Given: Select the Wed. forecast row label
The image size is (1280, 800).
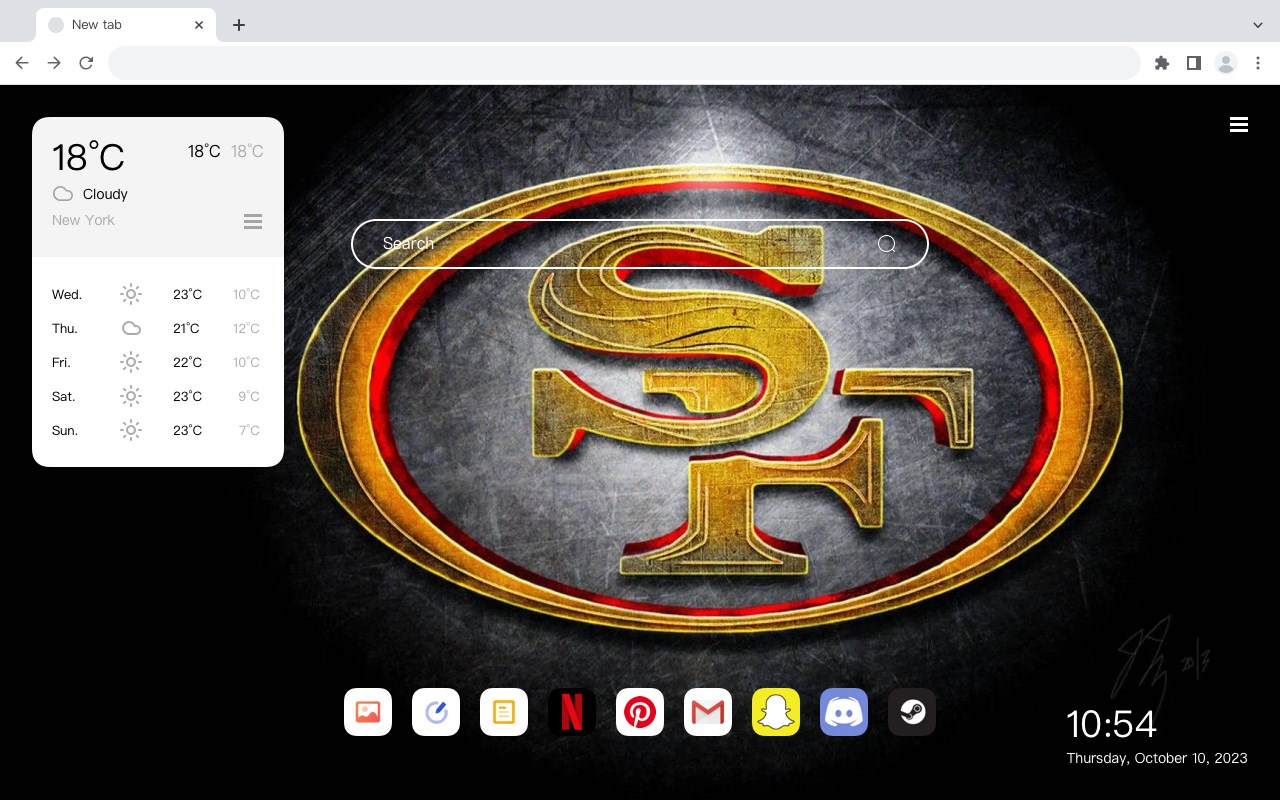Looking at the screenshot, I should 67,295.
